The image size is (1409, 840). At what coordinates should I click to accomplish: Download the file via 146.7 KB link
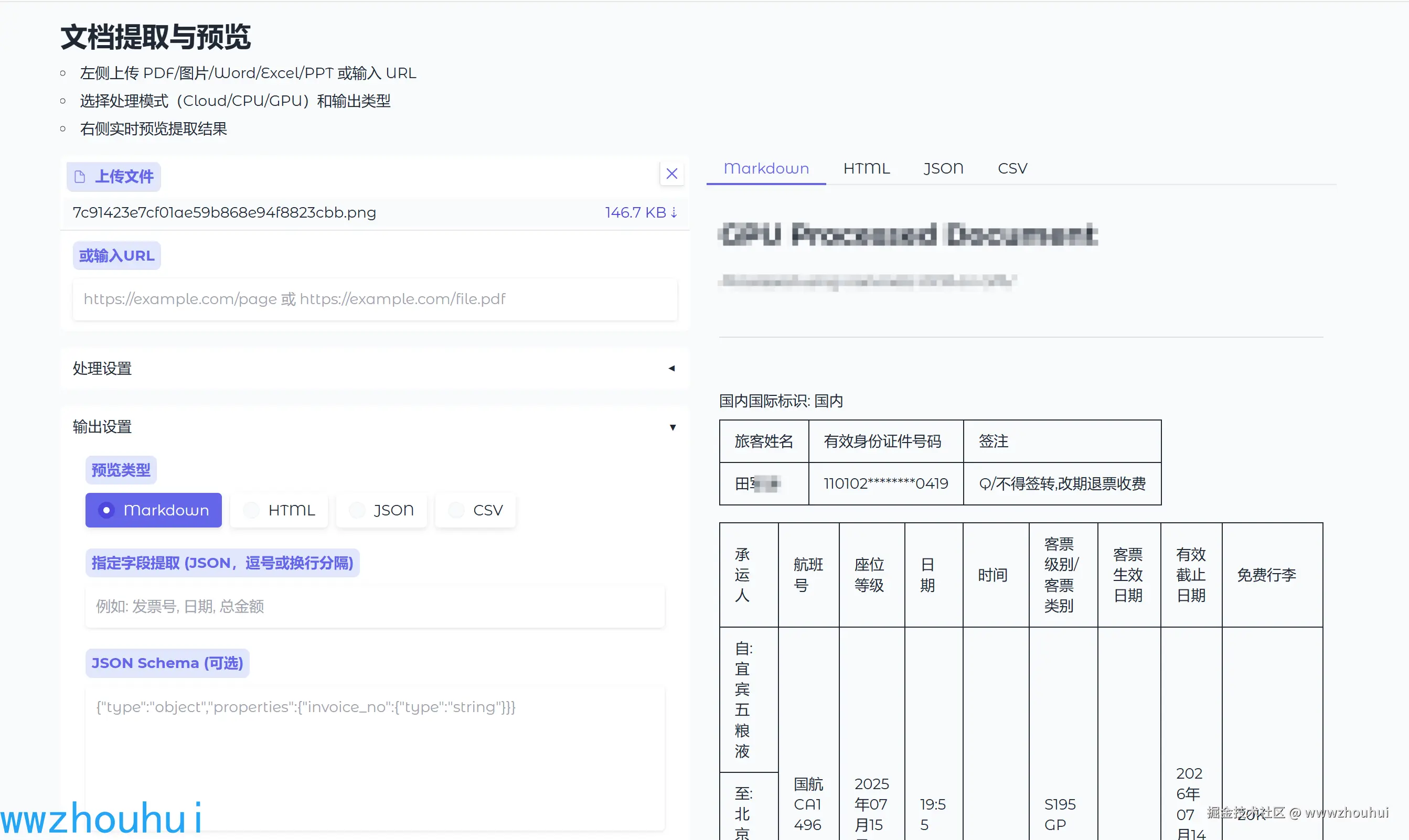[641, 212]
